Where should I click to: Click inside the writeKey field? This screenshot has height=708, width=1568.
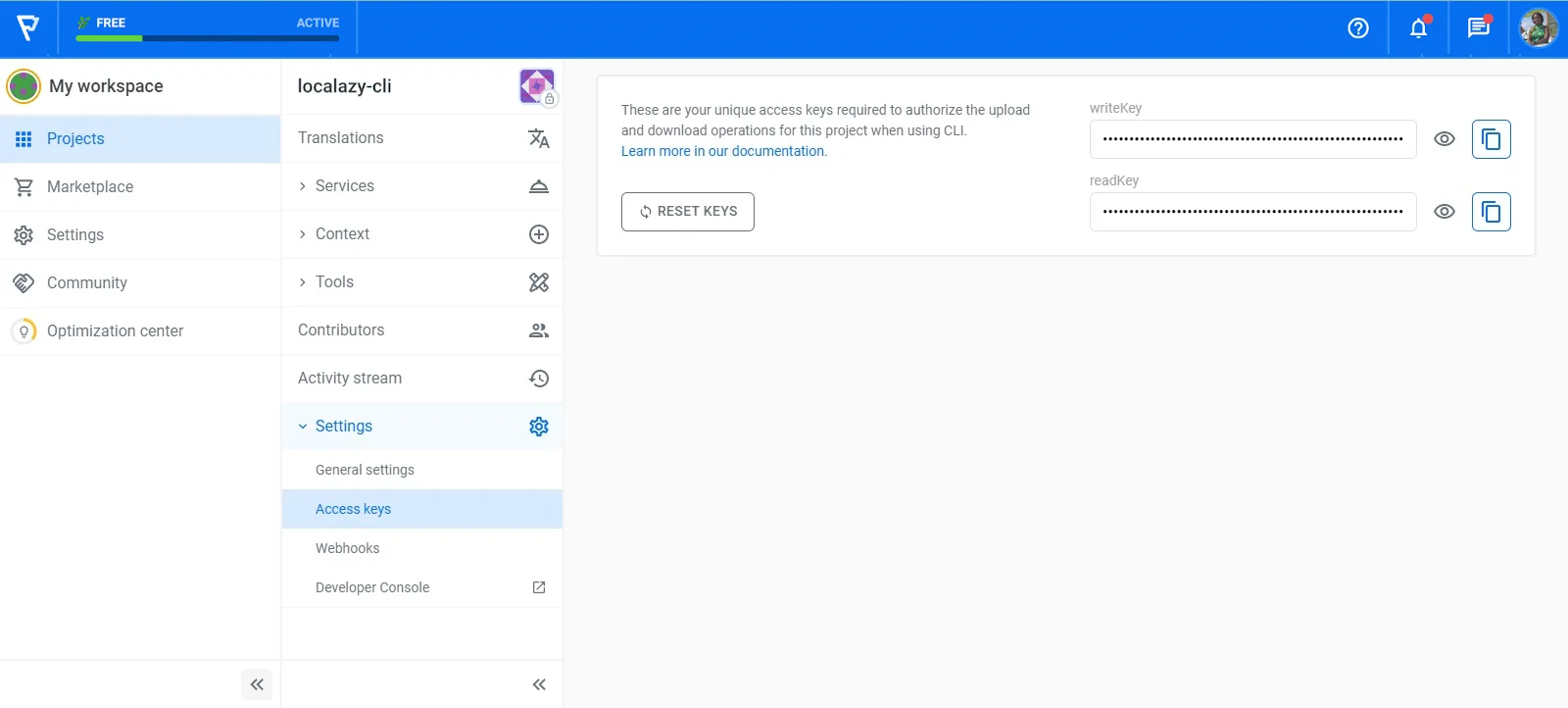point(1251,139)
